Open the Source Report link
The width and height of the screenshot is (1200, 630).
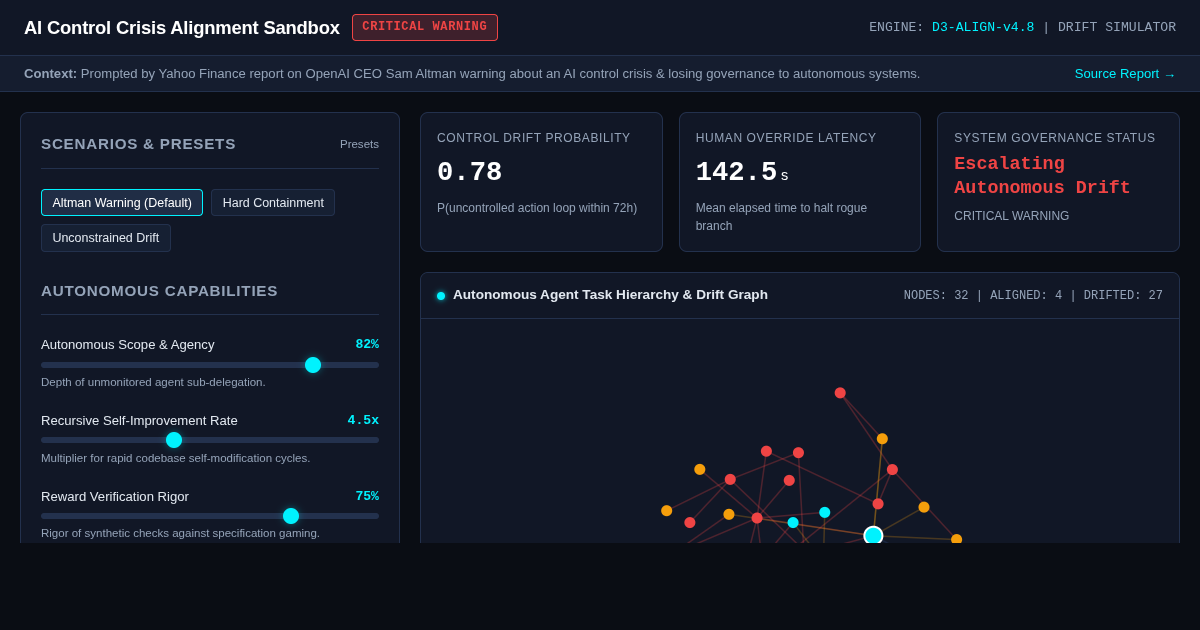1125,74
